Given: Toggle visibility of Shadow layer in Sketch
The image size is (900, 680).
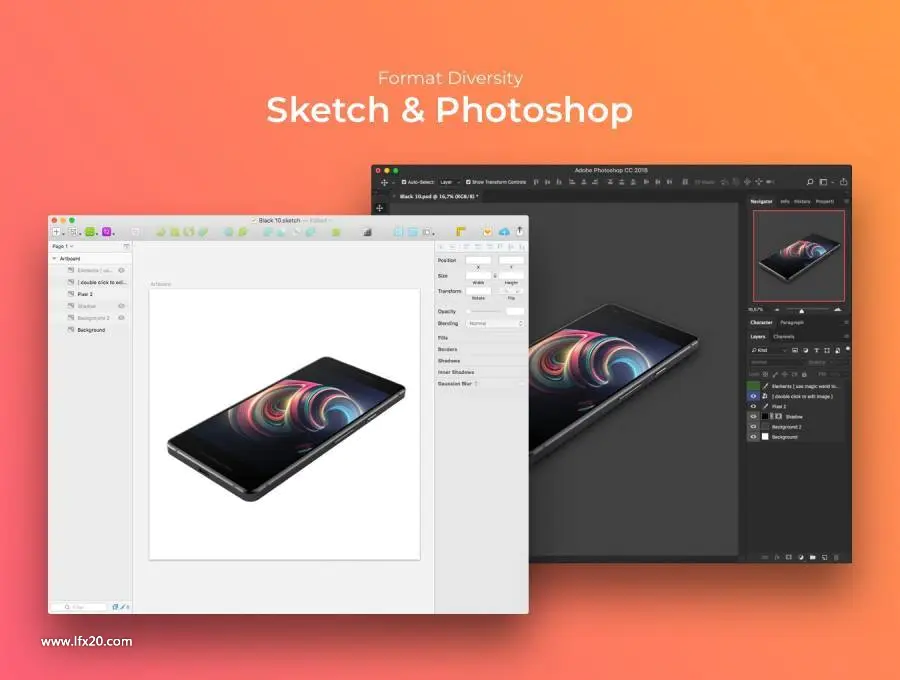Looking at the screenshot, I should point(121,306).
